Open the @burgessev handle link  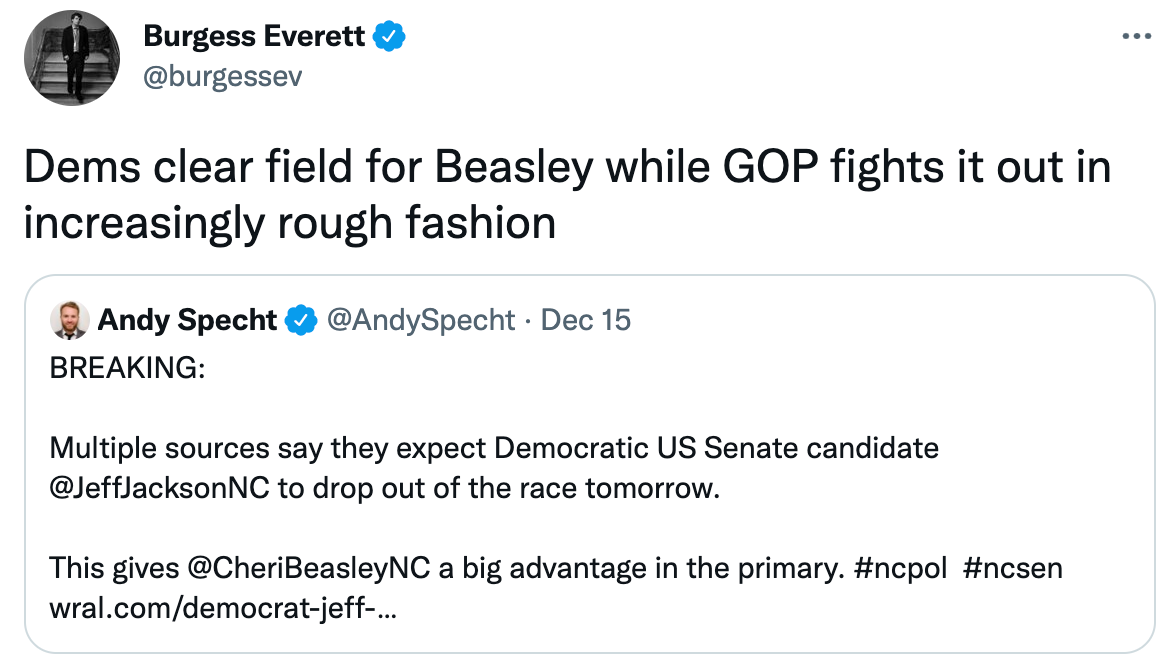point(223,76)
